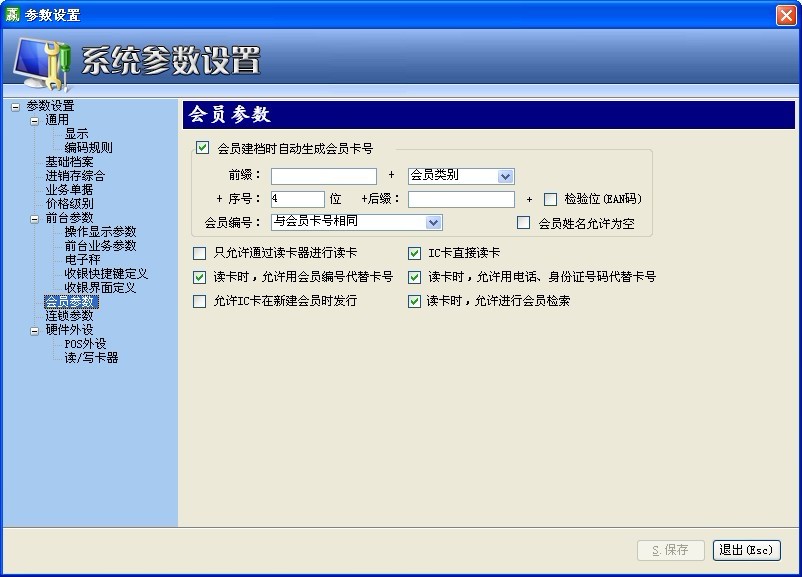The height and width of the screenshot is (577, 802).
Task: Click the 前缀 input field
Action: click(x=324, y=176)
